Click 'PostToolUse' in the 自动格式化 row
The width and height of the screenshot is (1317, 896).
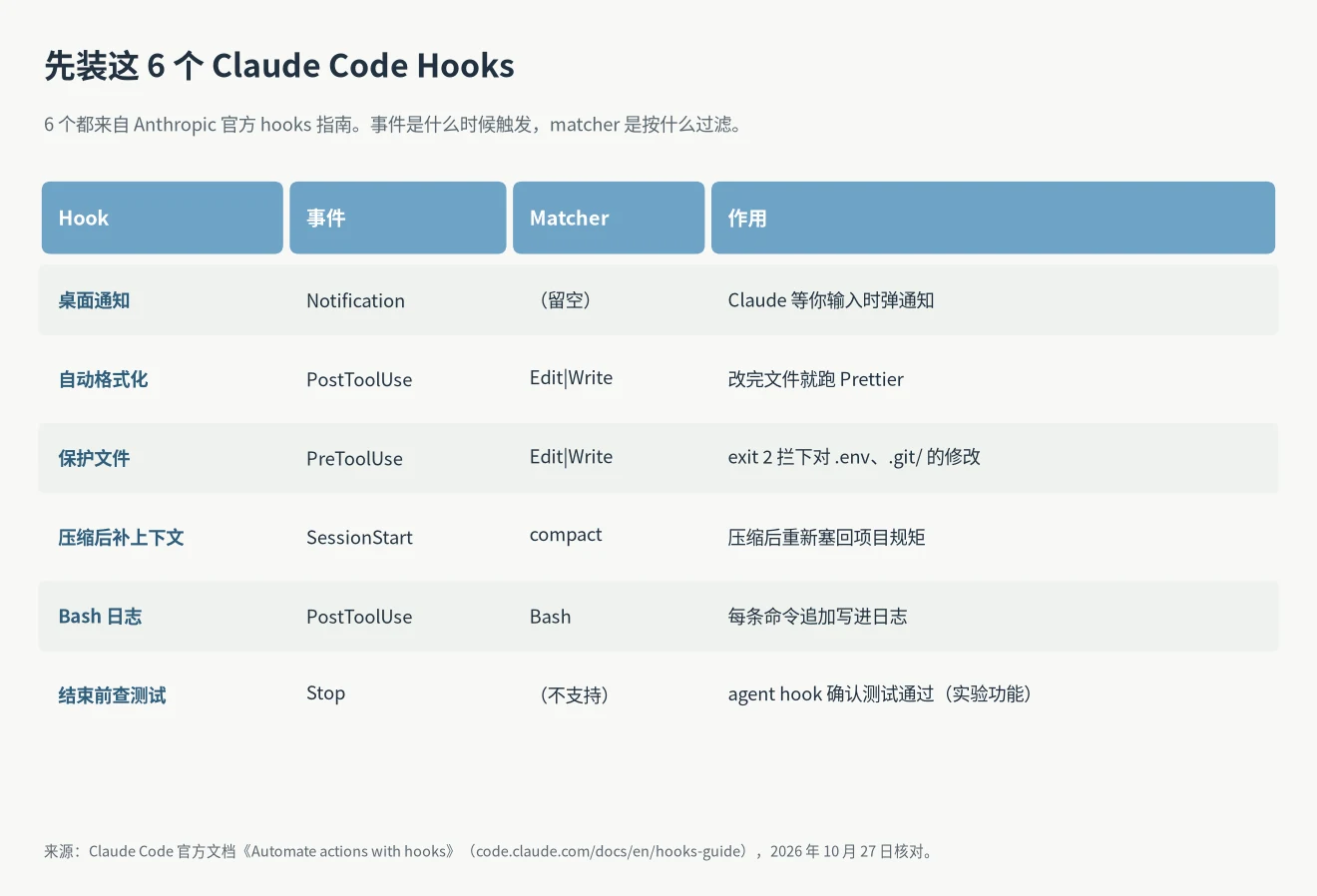359,379
